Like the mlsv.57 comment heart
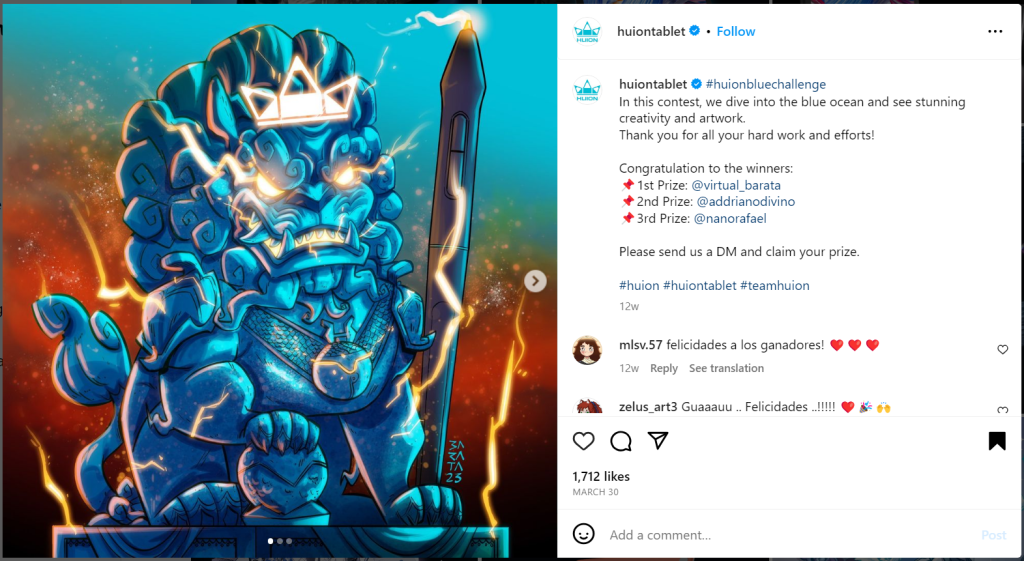 coord(1002,349)
